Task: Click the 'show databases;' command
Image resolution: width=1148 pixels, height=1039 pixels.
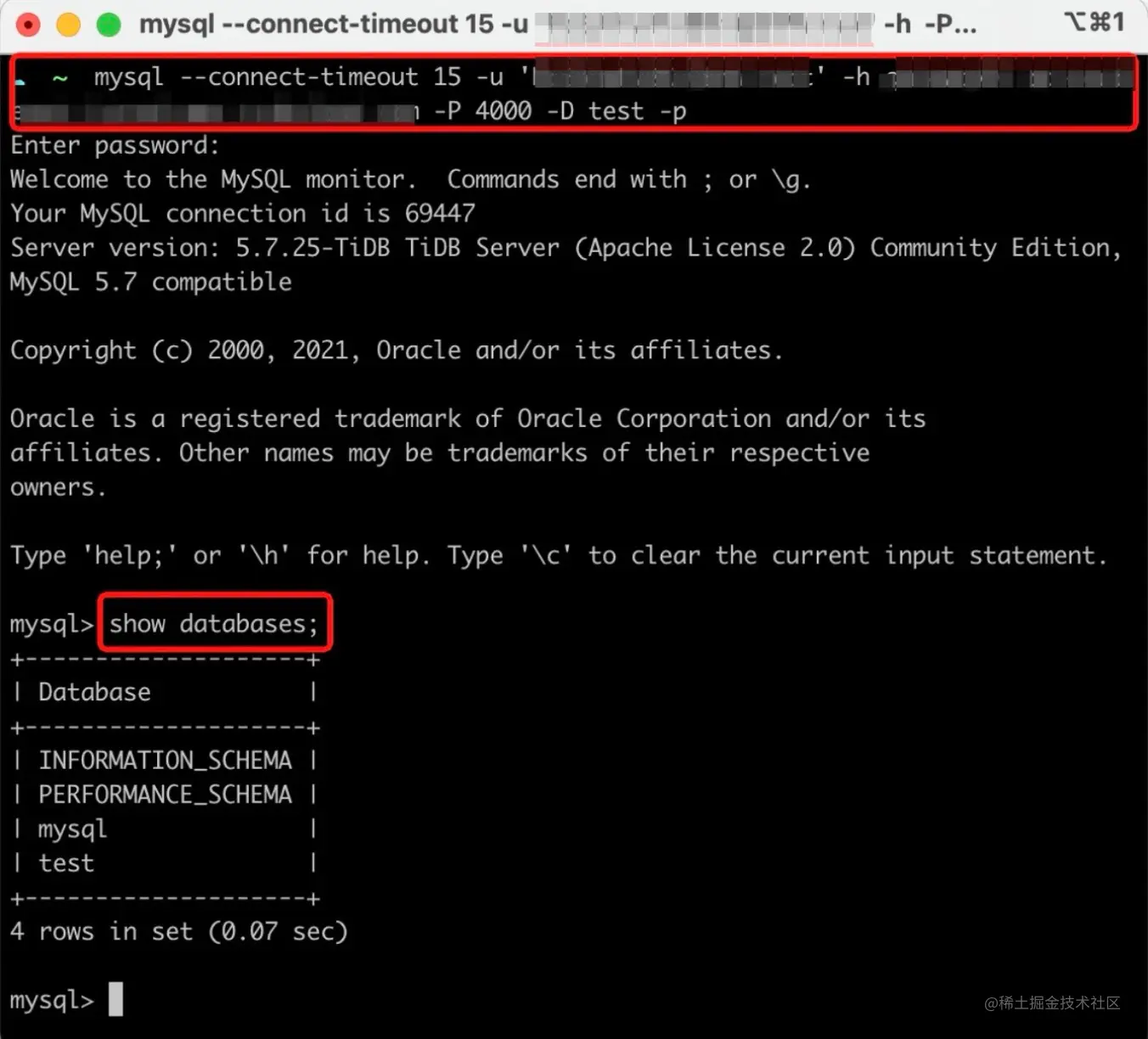Action: tap(213, 624)
